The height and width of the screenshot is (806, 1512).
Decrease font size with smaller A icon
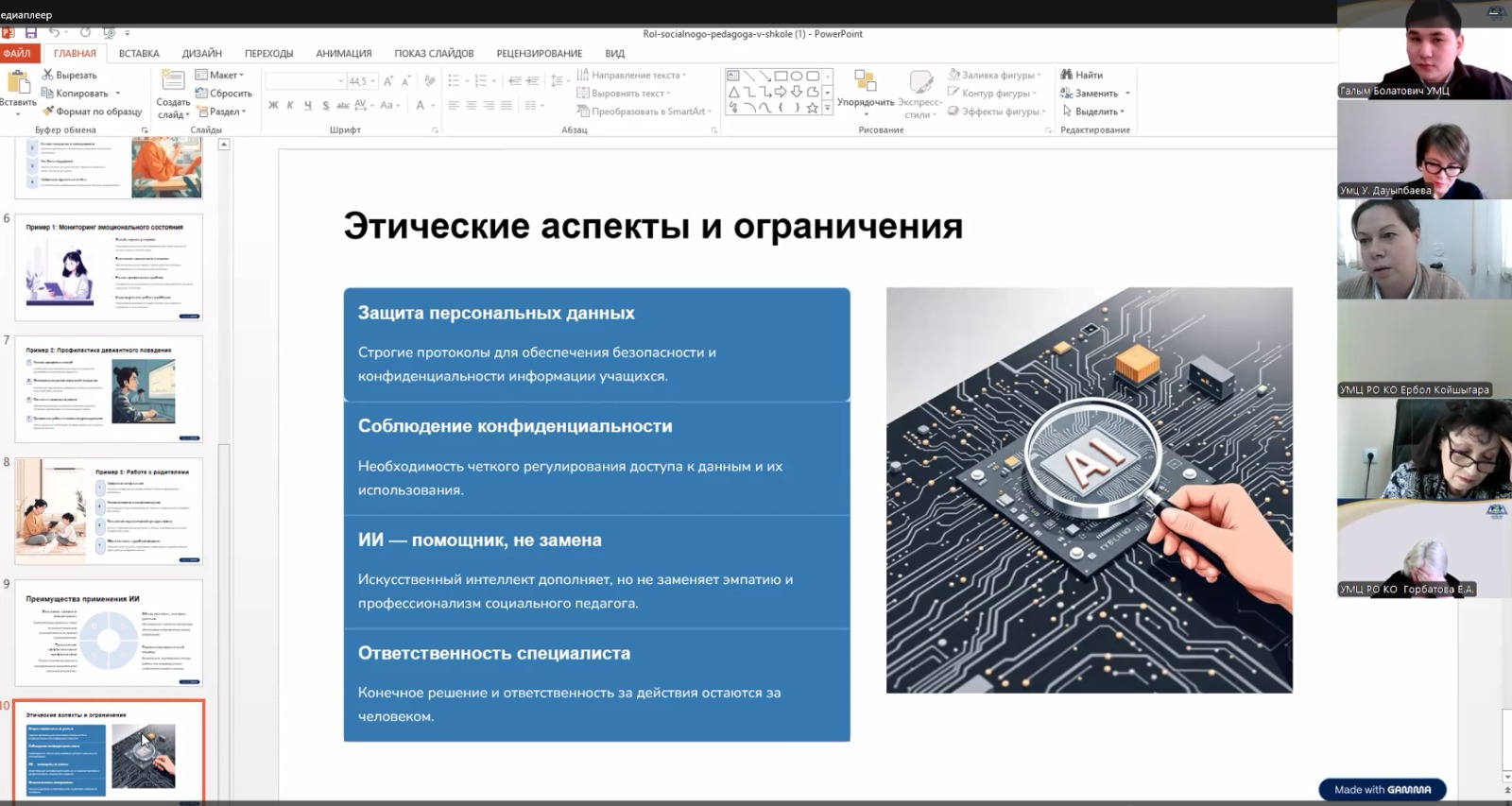point(405,81)
